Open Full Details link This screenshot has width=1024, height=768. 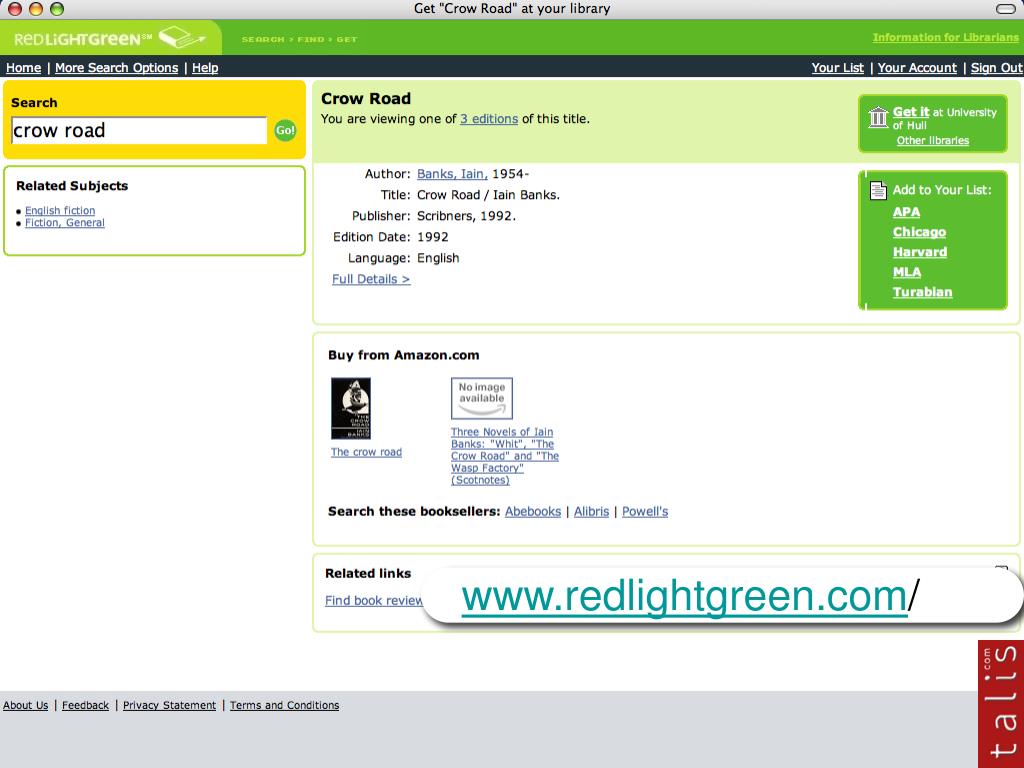click(371, 279)
